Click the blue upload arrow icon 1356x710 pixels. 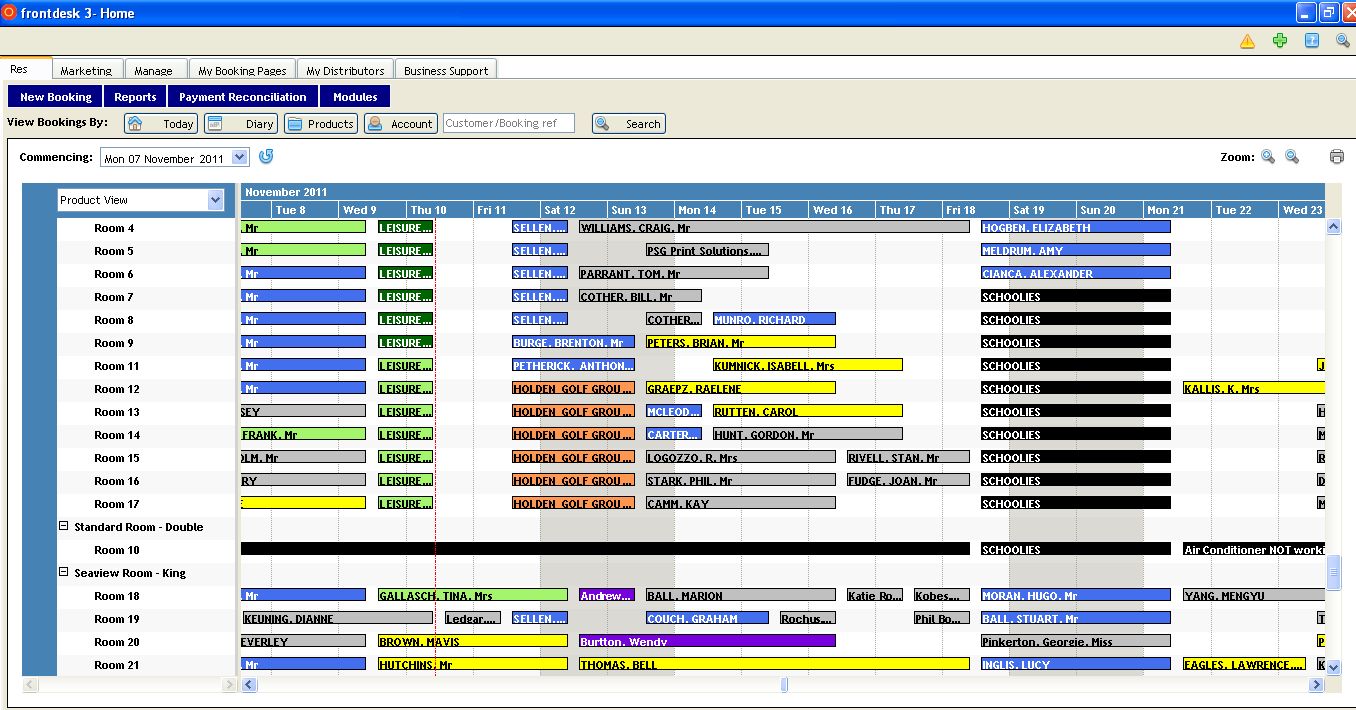tap(1312, 41)
